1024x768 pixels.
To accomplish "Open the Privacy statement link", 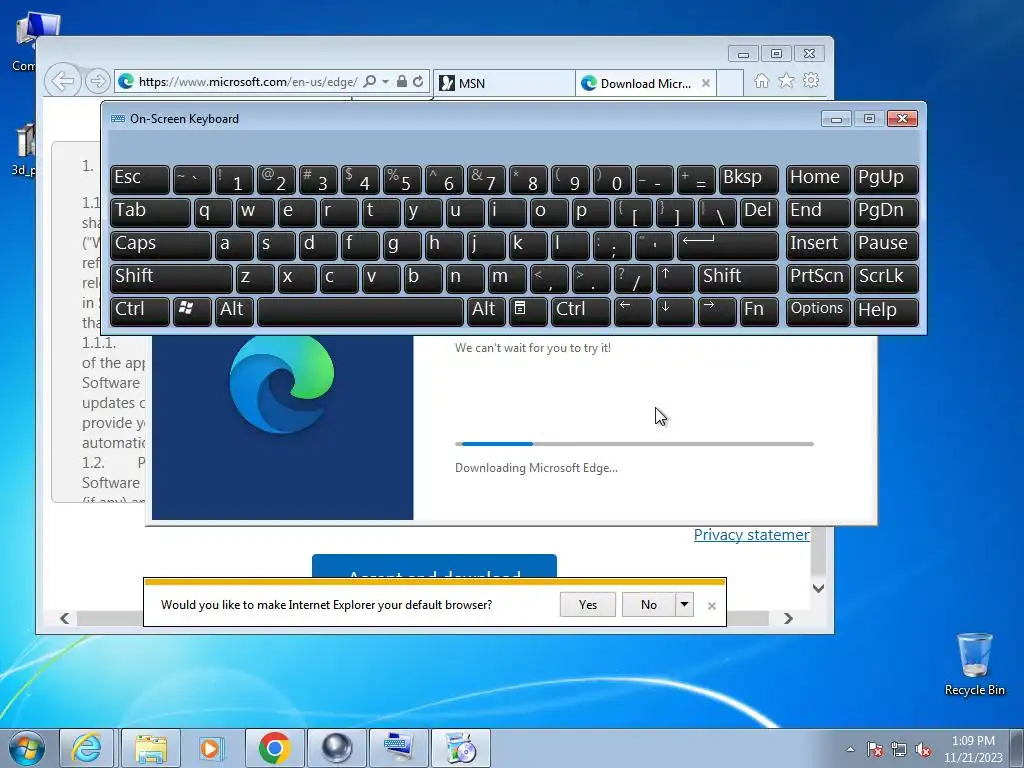I will point(752,535).
